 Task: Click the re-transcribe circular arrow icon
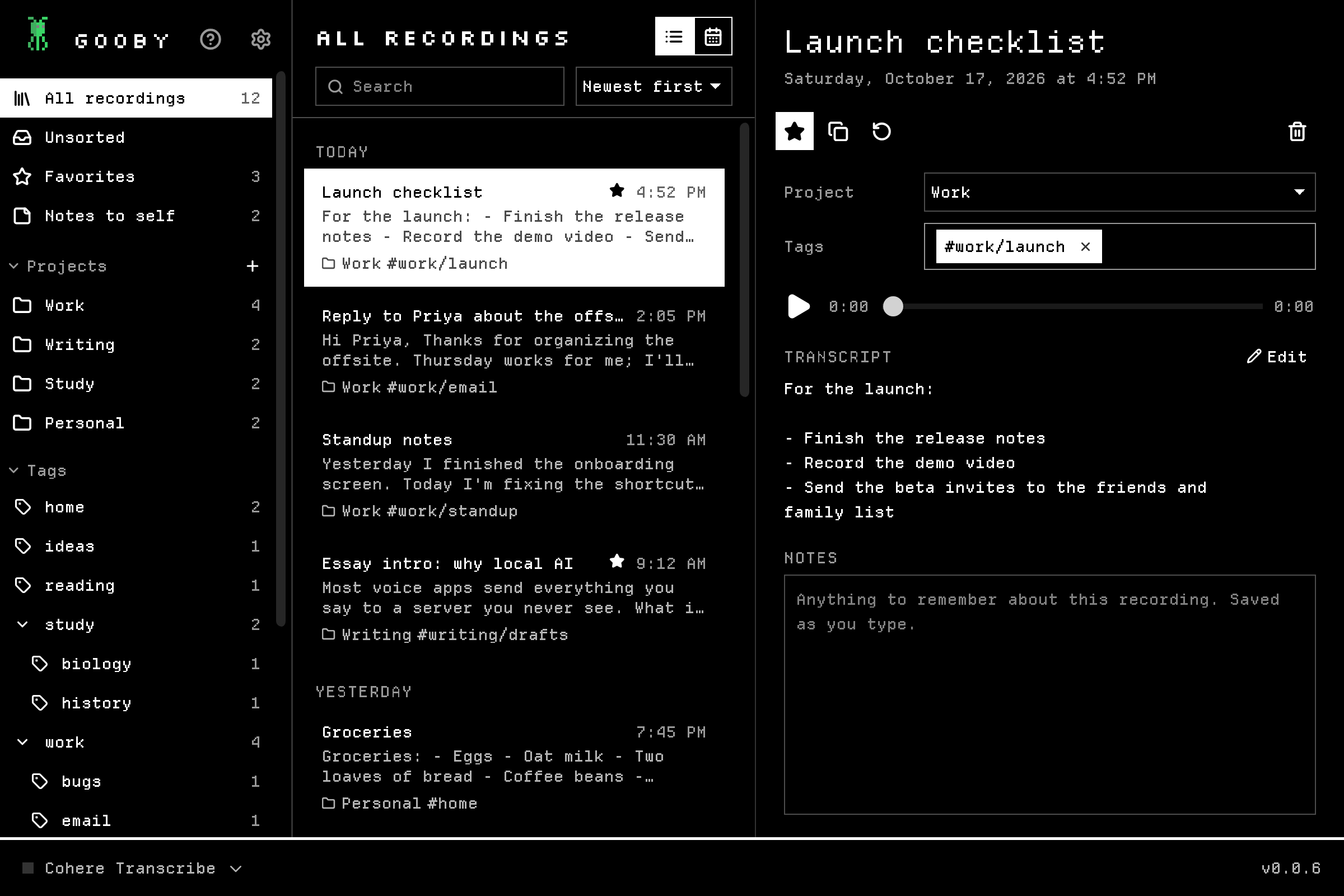[881, 132]
